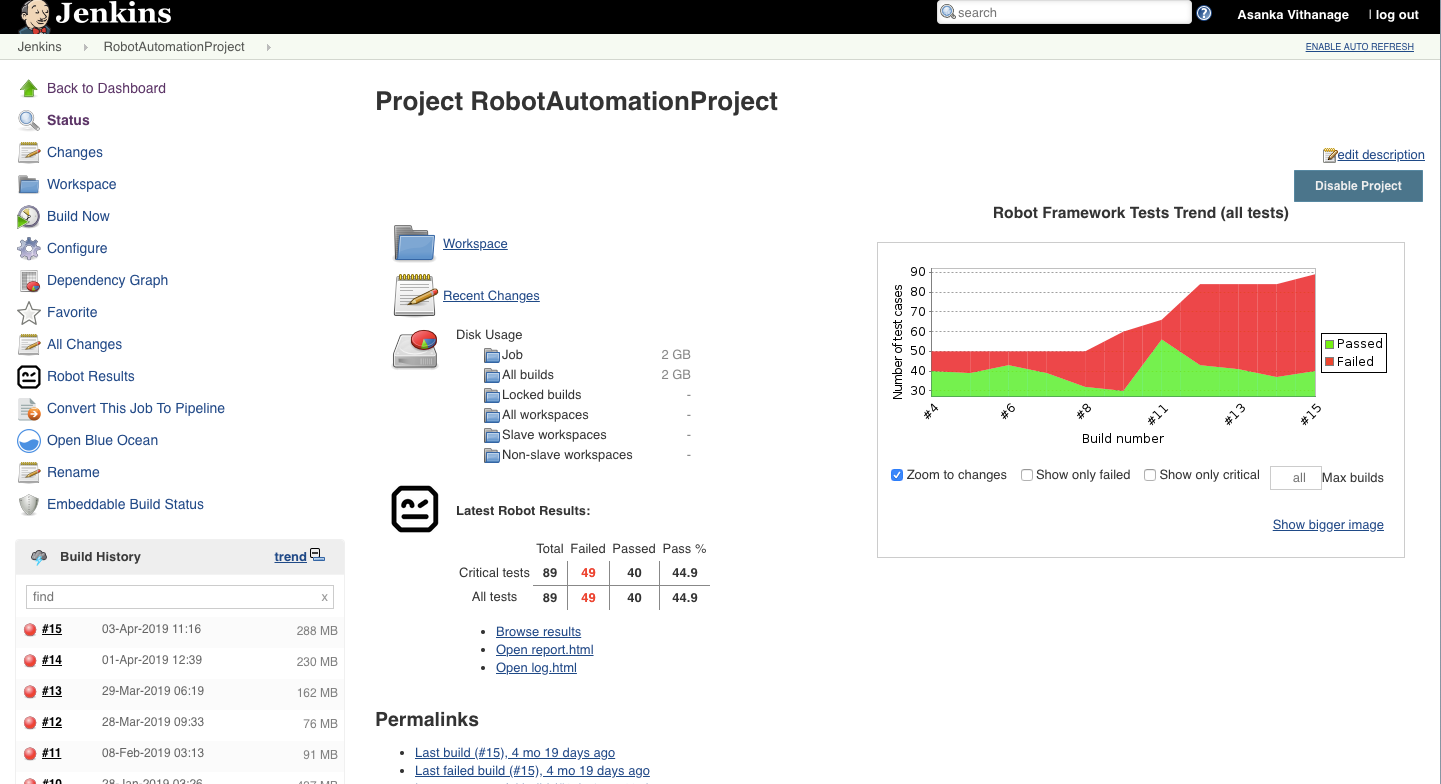Open the report.html link

545,650
